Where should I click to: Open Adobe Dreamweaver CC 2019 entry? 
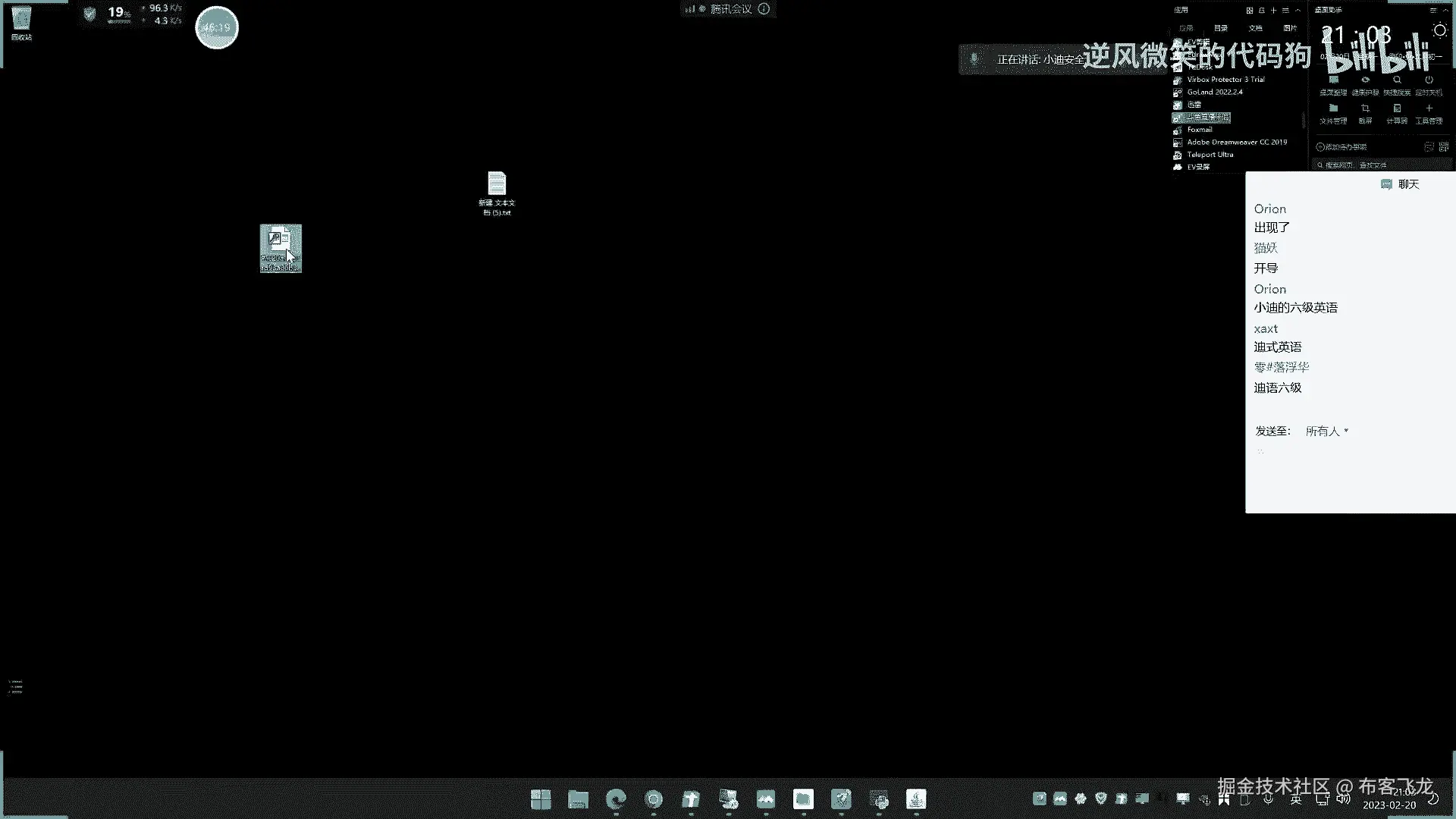tap(1236, 142)
